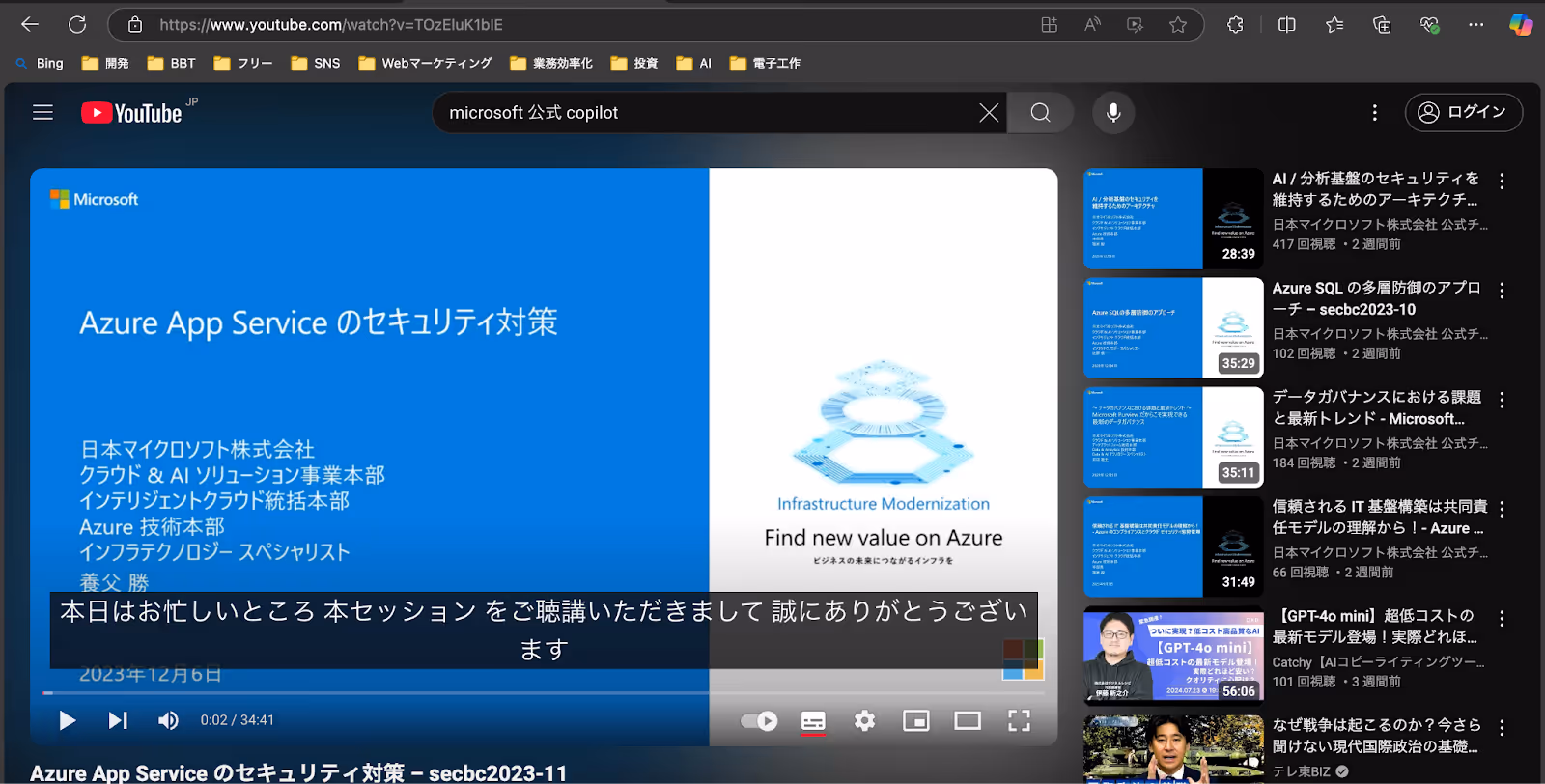Open options menu for GPT-4o mini video
The image size is (1545, 784).
[x=1502, y=617]
